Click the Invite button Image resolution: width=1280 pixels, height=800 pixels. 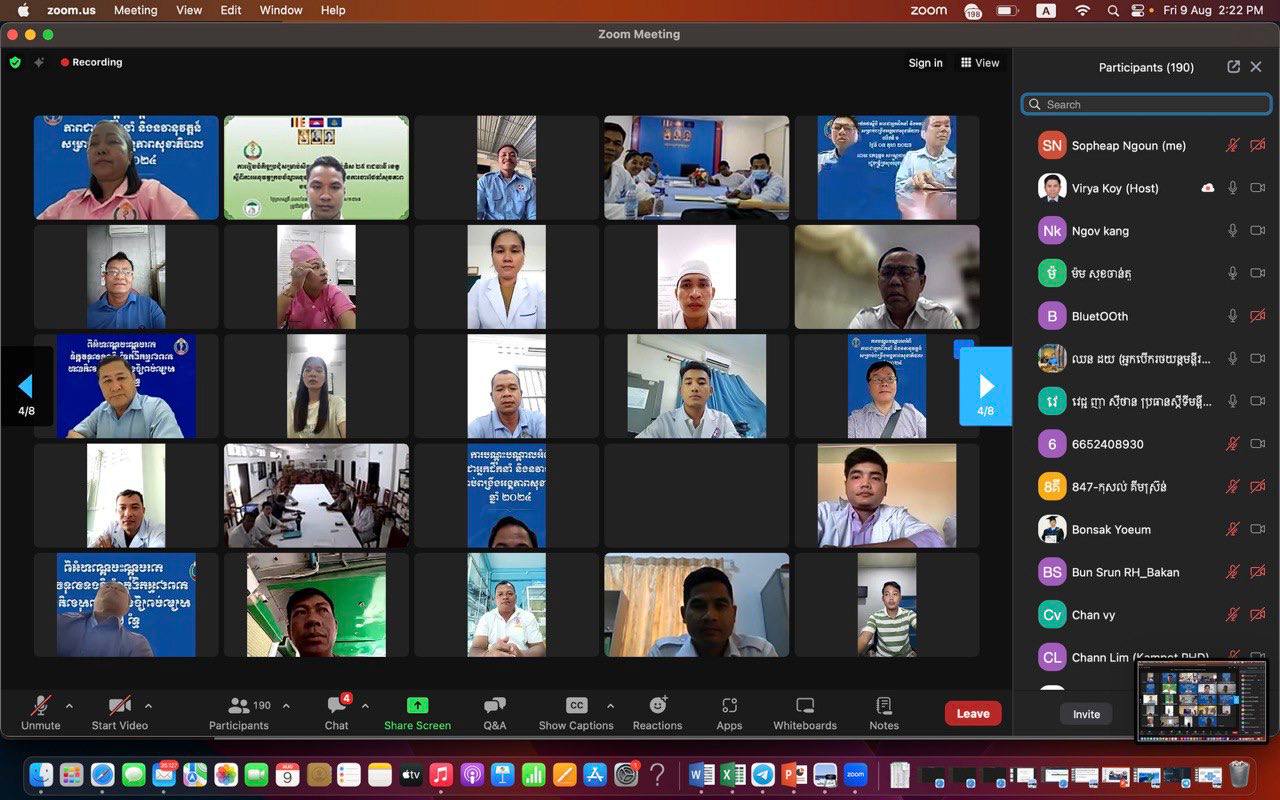coord(1087,714)
